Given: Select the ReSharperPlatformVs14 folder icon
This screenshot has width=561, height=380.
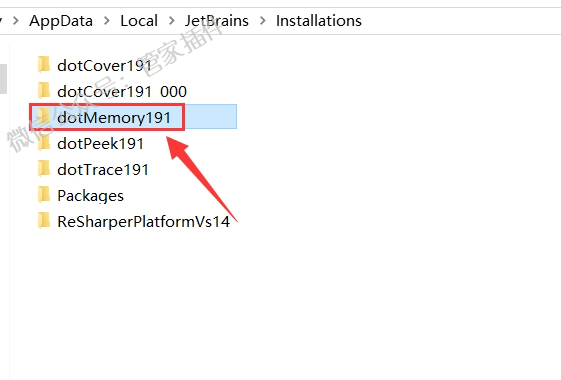Looking at the screenshot, I should [x=44, y=221].
